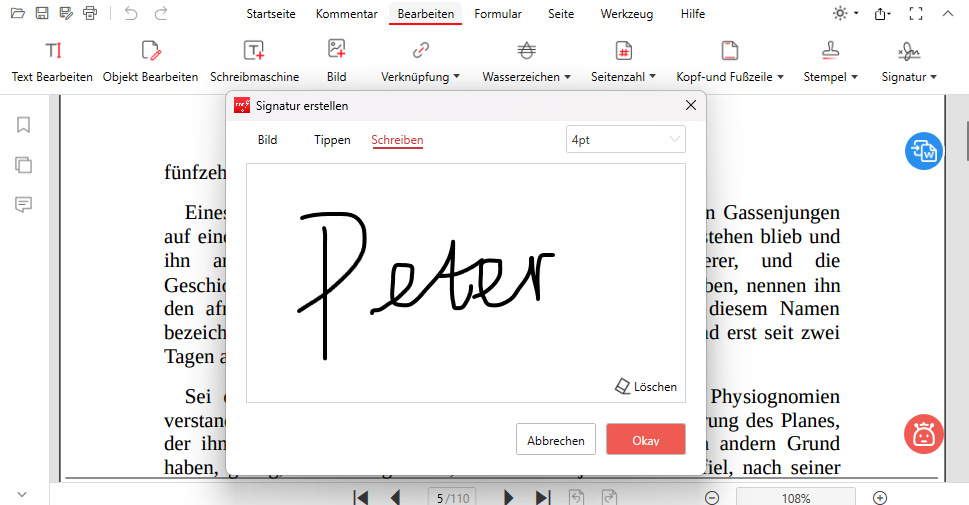
Task: Open the red AI assistant robot icon
Action: pyautogui.click(x=924, y=434)
